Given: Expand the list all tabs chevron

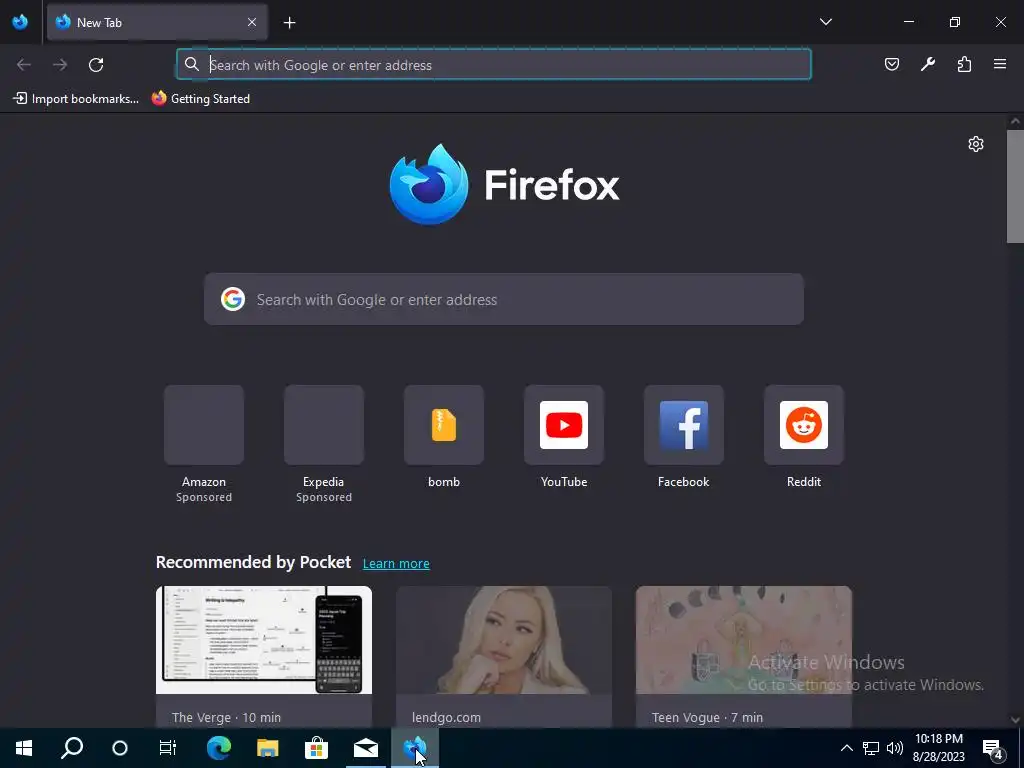Looking at the screenshot, I should tap(825, 22).
